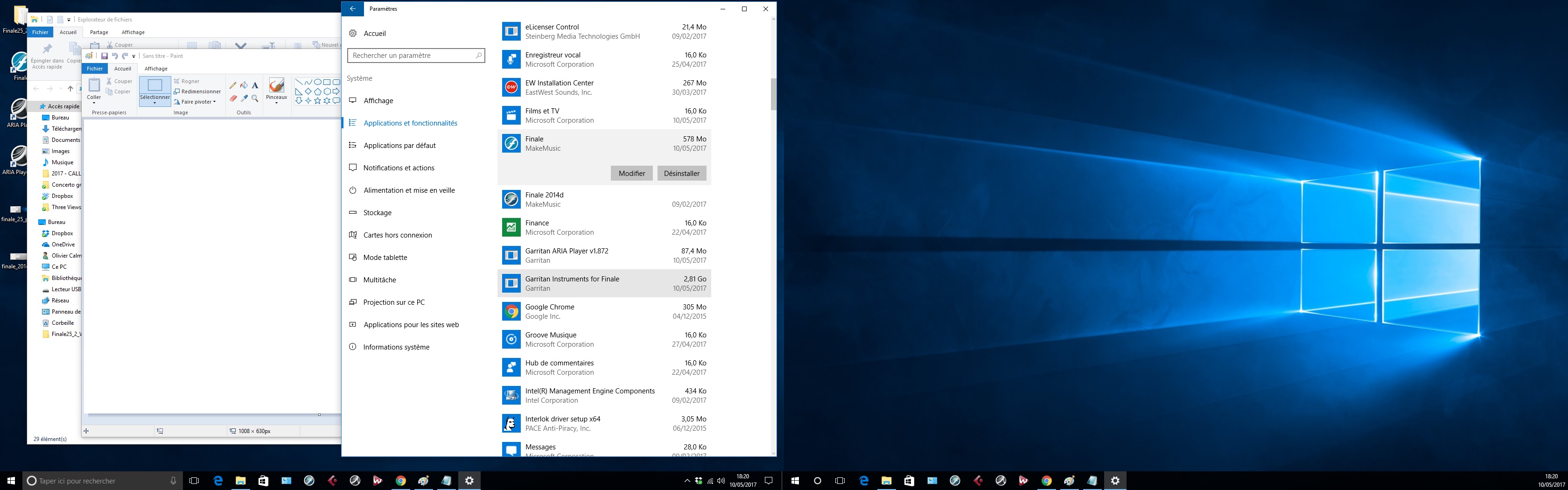The height and width of the screenshot is (490, 1568).
Task: Open the Coller paste options arrow
Action: coord(94,102)
